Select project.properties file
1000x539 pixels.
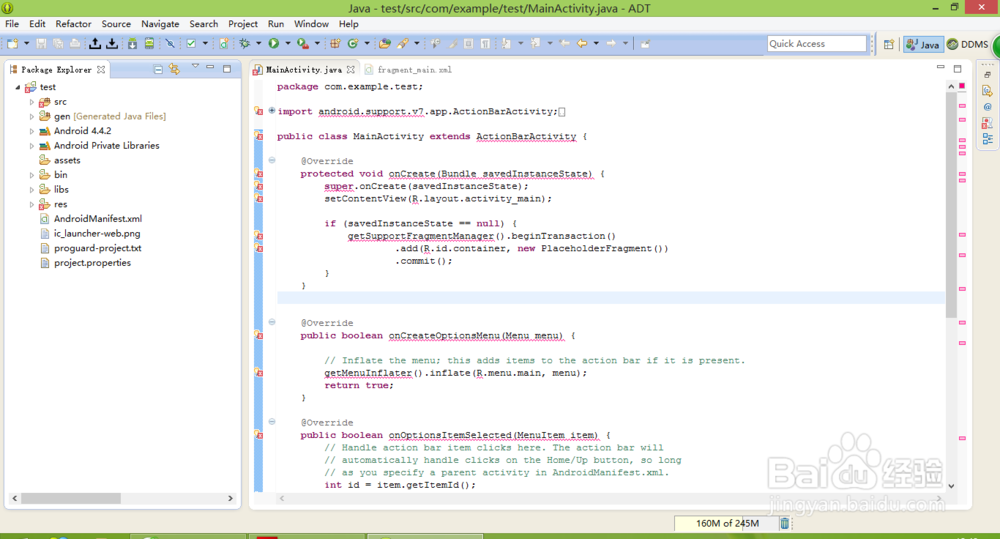click(x=85, y=263)
